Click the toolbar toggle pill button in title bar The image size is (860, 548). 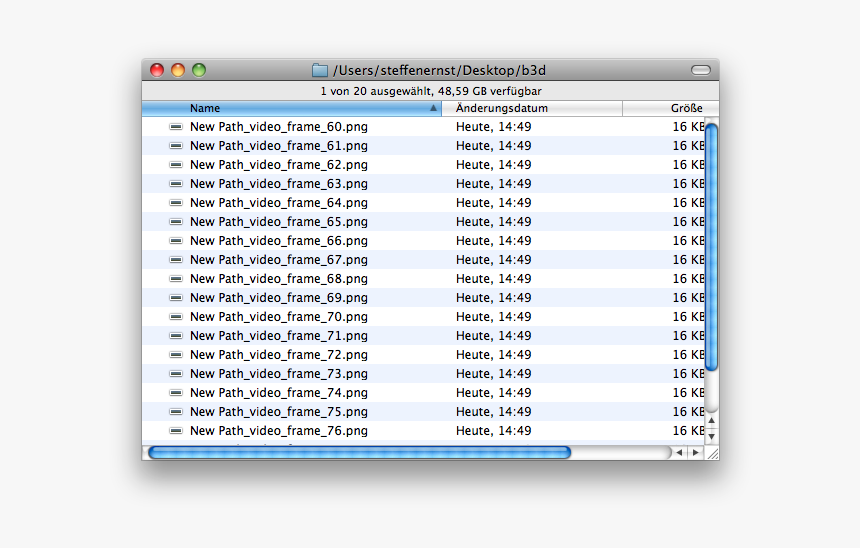click(x=700, y=70)
